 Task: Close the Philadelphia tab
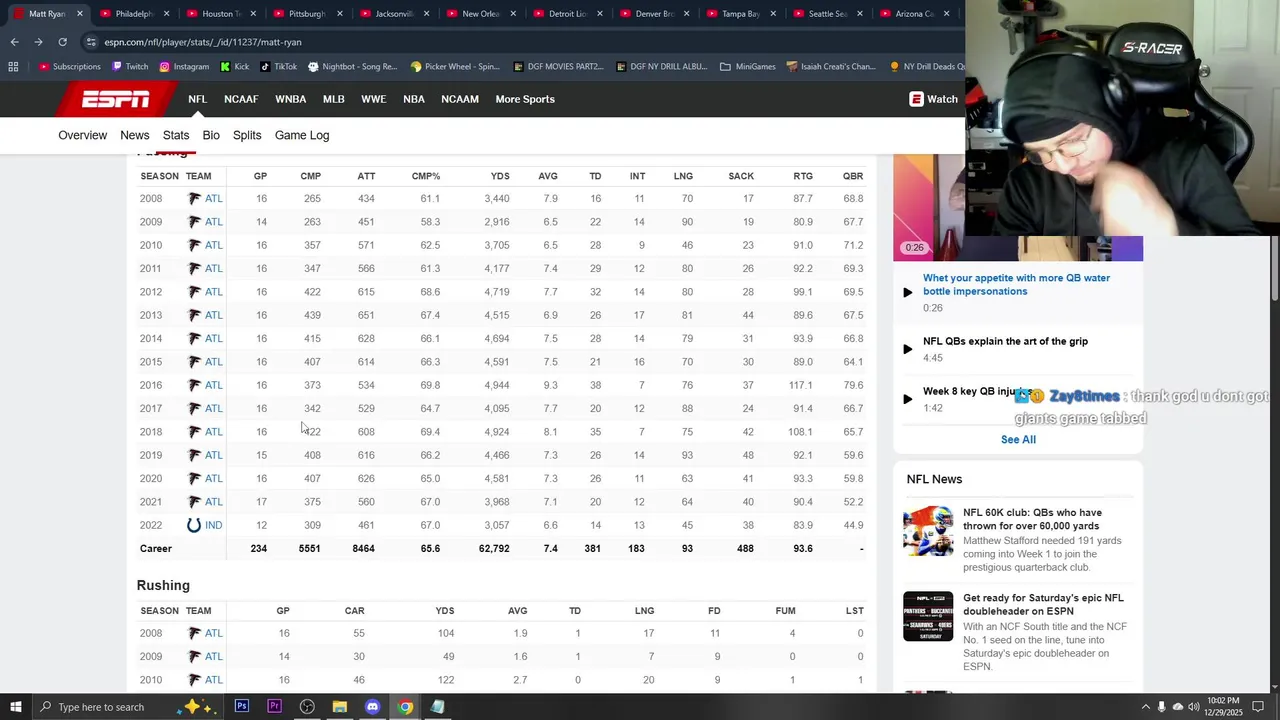point(166,14)
